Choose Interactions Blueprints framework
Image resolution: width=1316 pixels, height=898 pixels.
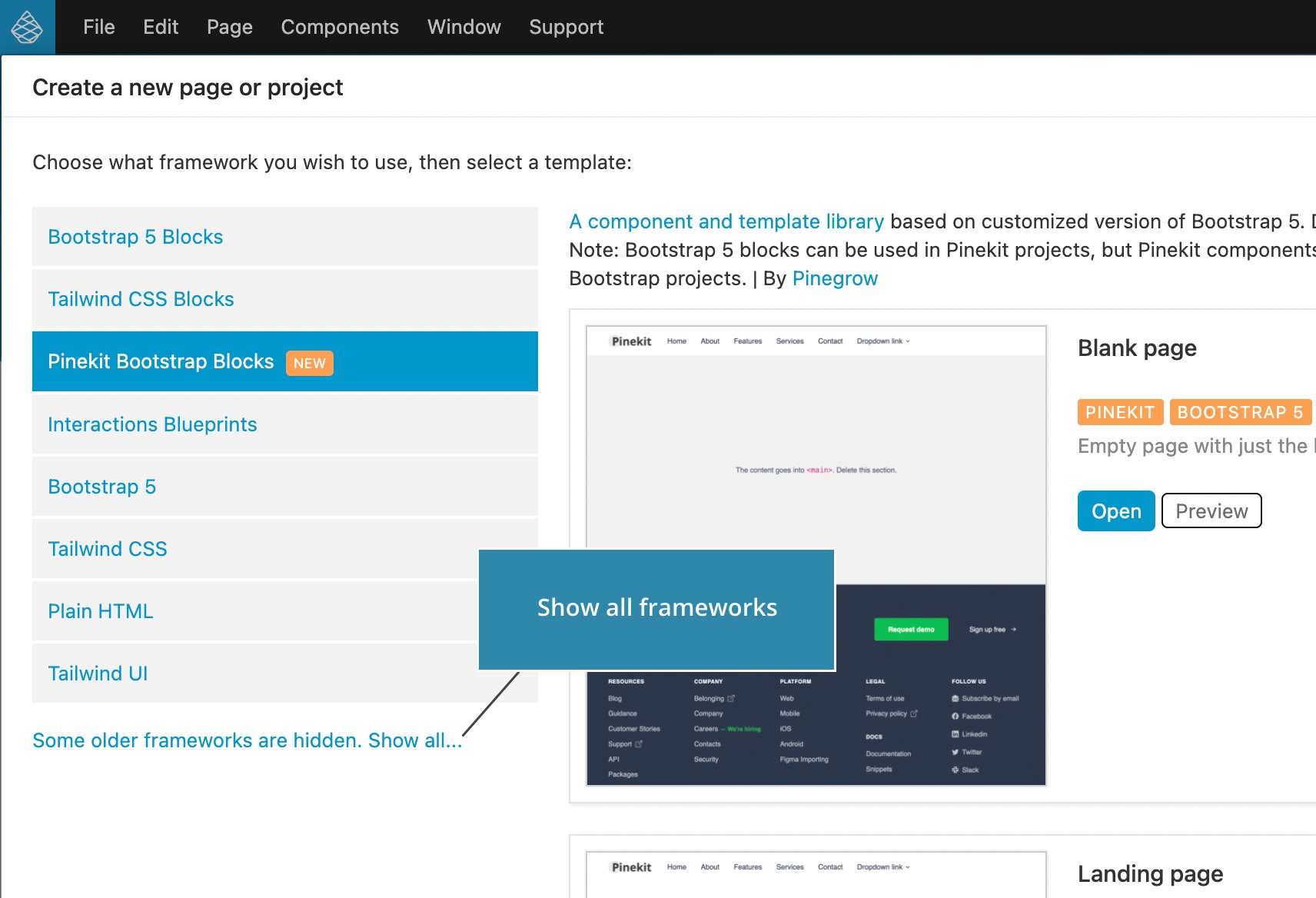(285, 424)
